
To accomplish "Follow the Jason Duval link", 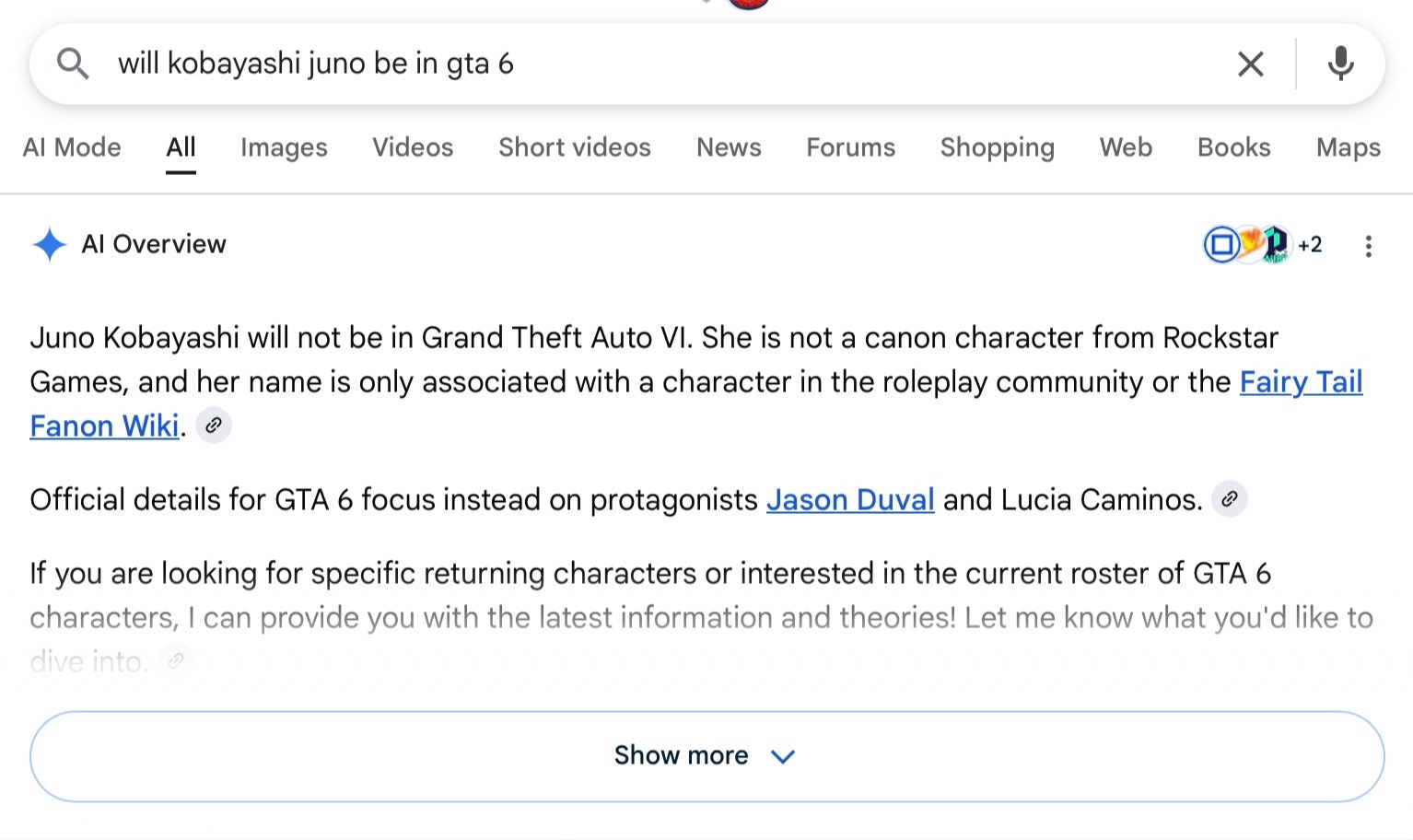I will 850,499.
